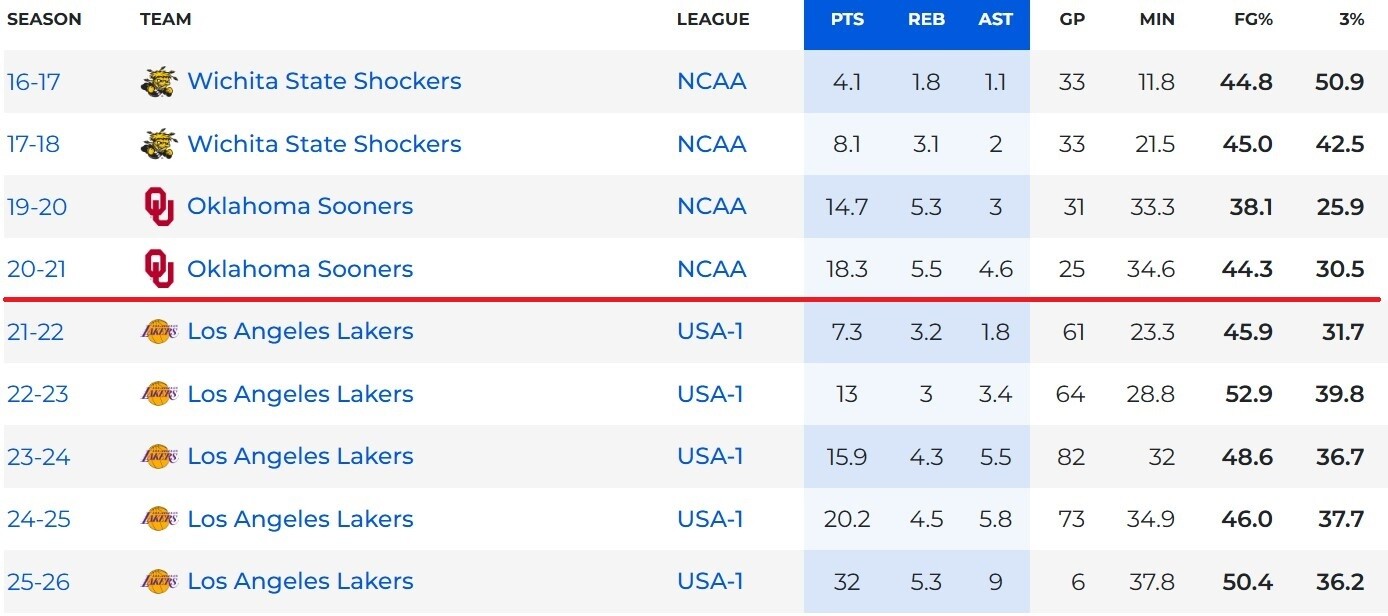The width and height of the screenshot is (1388, 616).
Task: Click the 3% column header
Action: point(1351,19)
